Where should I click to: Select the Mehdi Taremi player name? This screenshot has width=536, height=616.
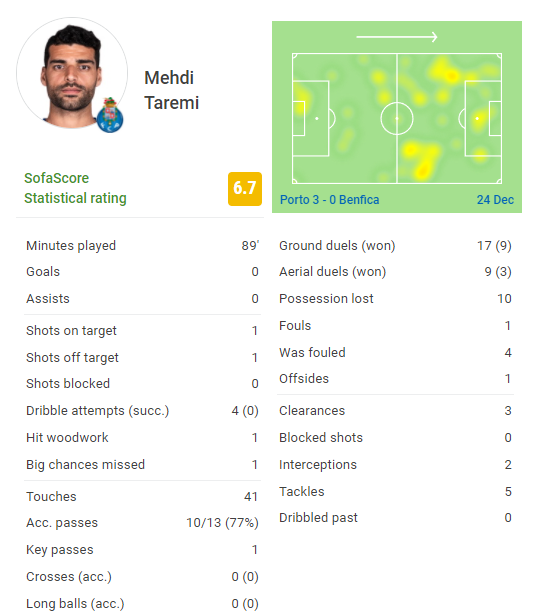coord(172,90)
